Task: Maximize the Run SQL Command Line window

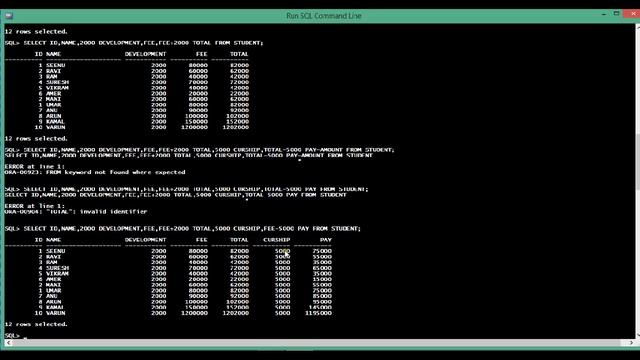Action: tap(616, 14)
